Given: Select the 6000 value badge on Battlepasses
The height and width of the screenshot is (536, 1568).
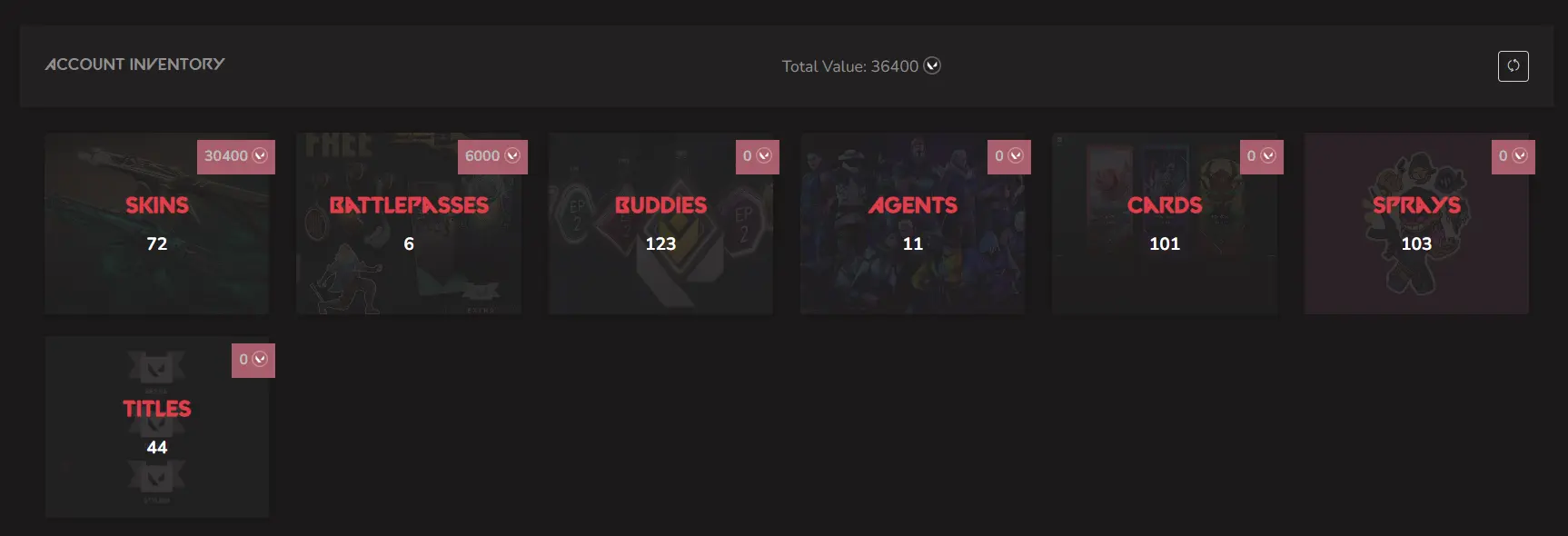Looking at the screenshot, I should (x=492, y=156).
